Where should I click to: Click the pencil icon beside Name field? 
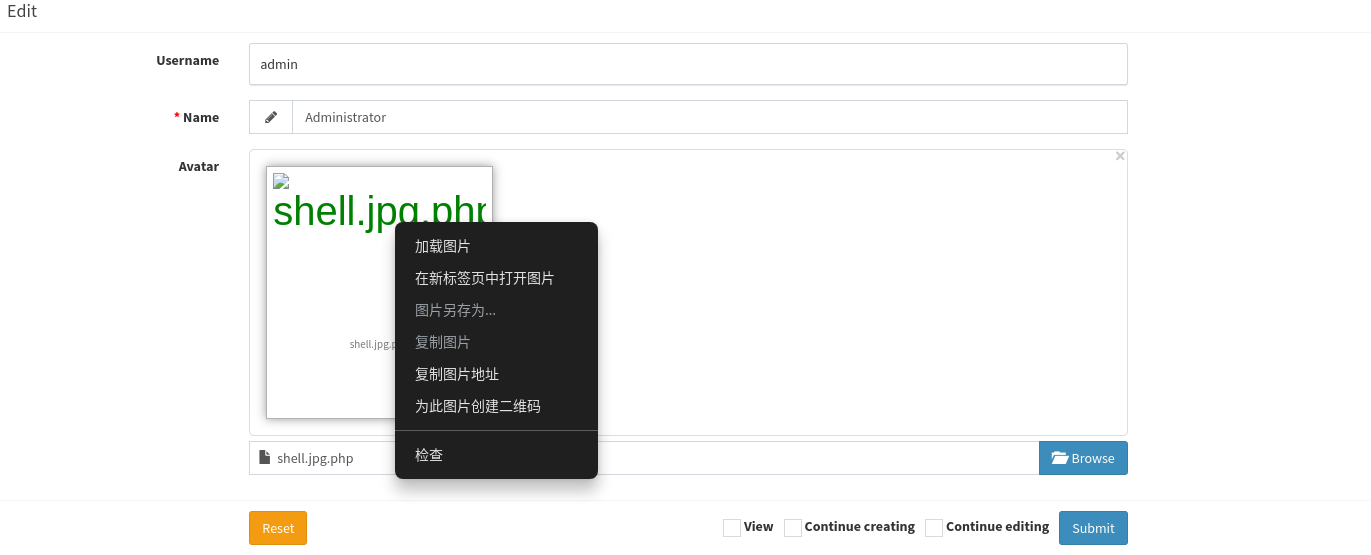tap(271, 117)
